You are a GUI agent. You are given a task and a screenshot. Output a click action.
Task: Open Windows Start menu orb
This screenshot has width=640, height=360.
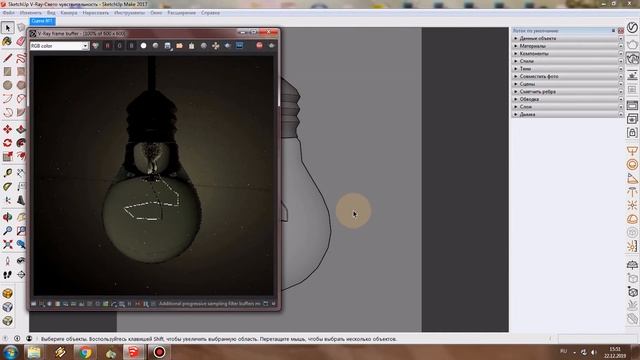[10, 352]
